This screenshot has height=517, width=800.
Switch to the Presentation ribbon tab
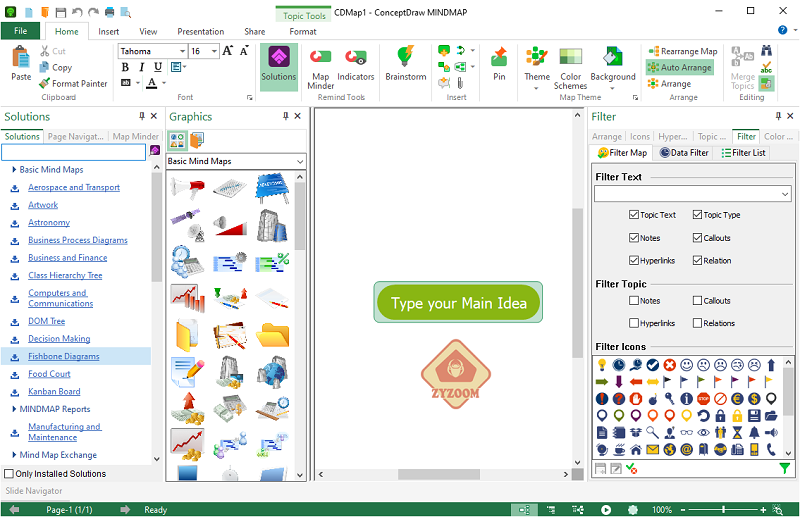click(201, 32)
